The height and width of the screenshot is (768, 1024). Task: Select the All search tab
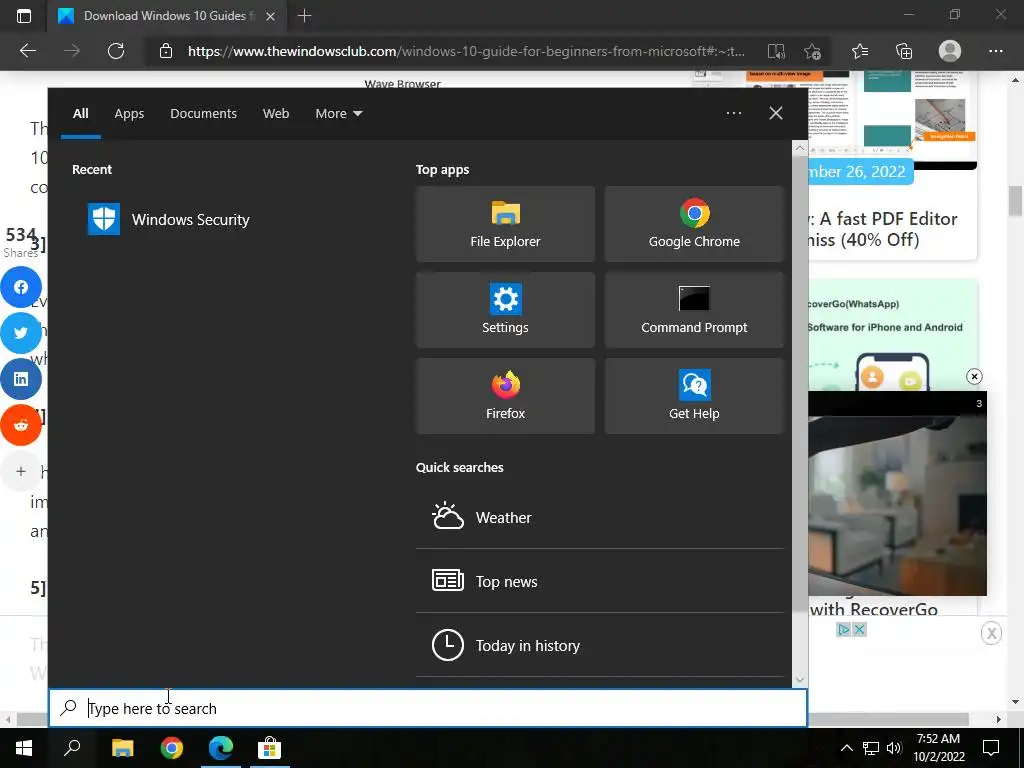pos(80,114)
